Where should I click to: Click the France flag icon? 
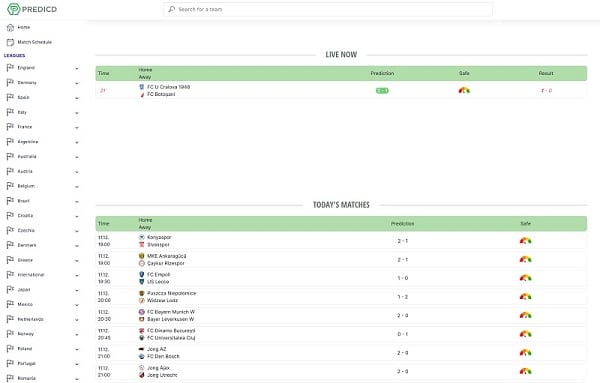10,127
